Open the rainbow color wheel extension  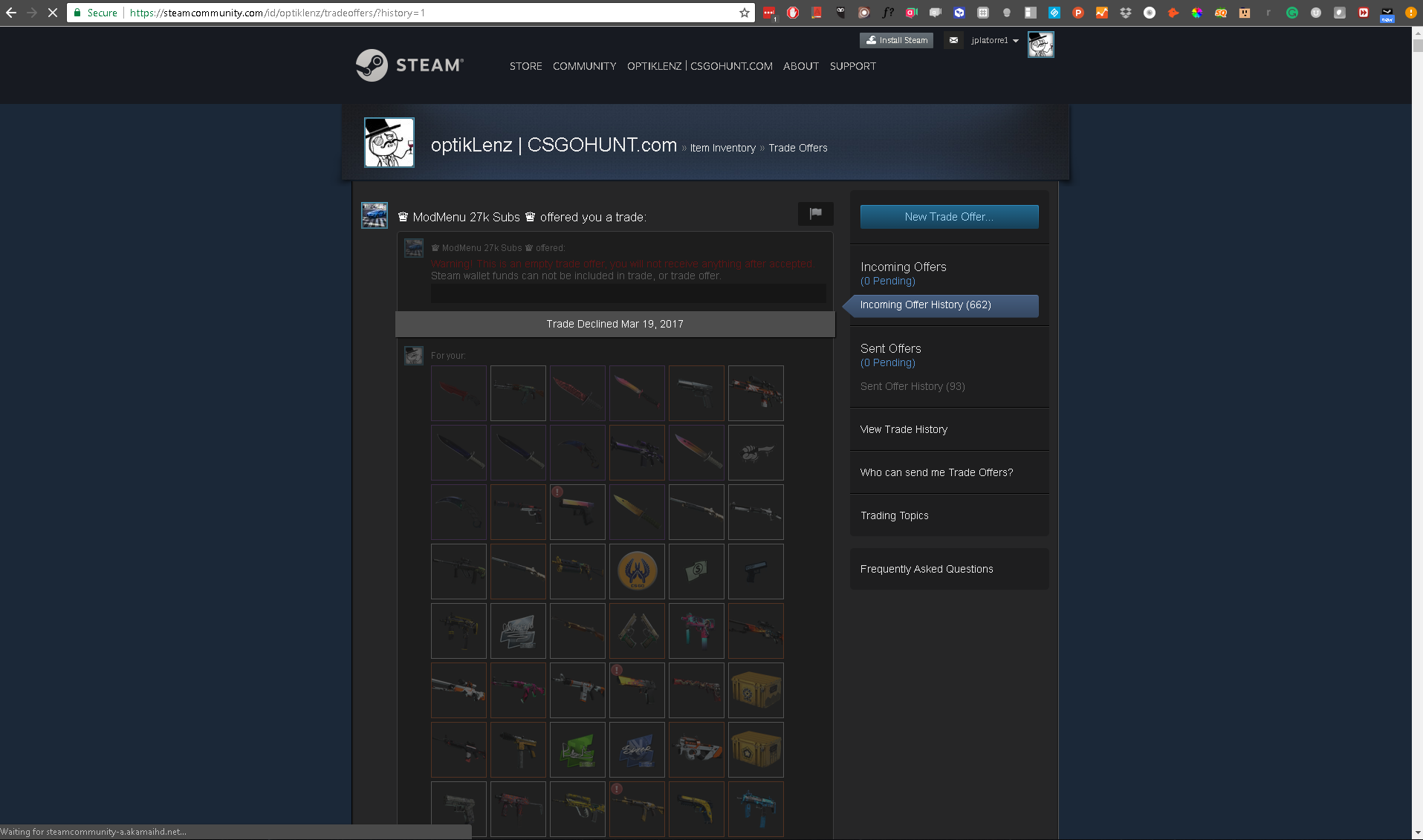[x=1197, y=13]
